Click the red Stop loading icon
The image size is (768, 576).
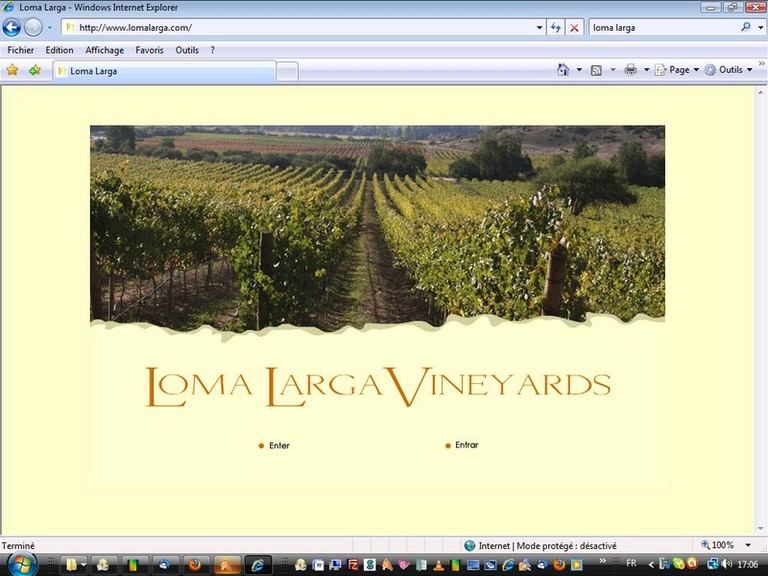click(x=574, y=28)
